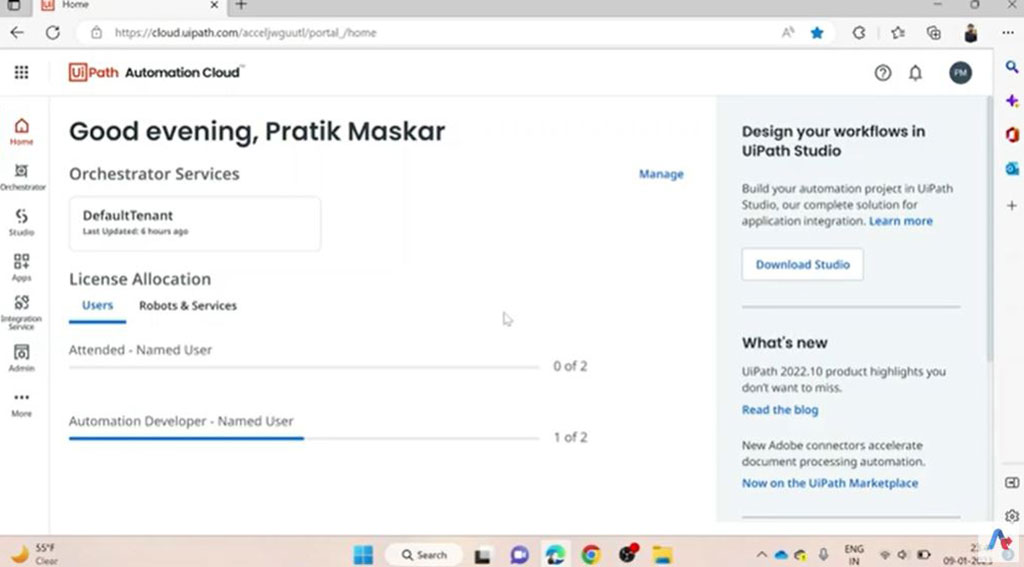Click the 0 of 2 license count
This screenshot has width=1024, height=567.
[x=570, y=366]
